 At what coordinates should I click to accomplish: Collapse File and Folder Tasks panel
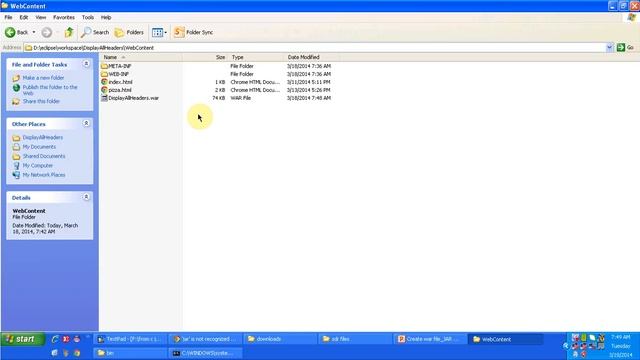point(86,64)
